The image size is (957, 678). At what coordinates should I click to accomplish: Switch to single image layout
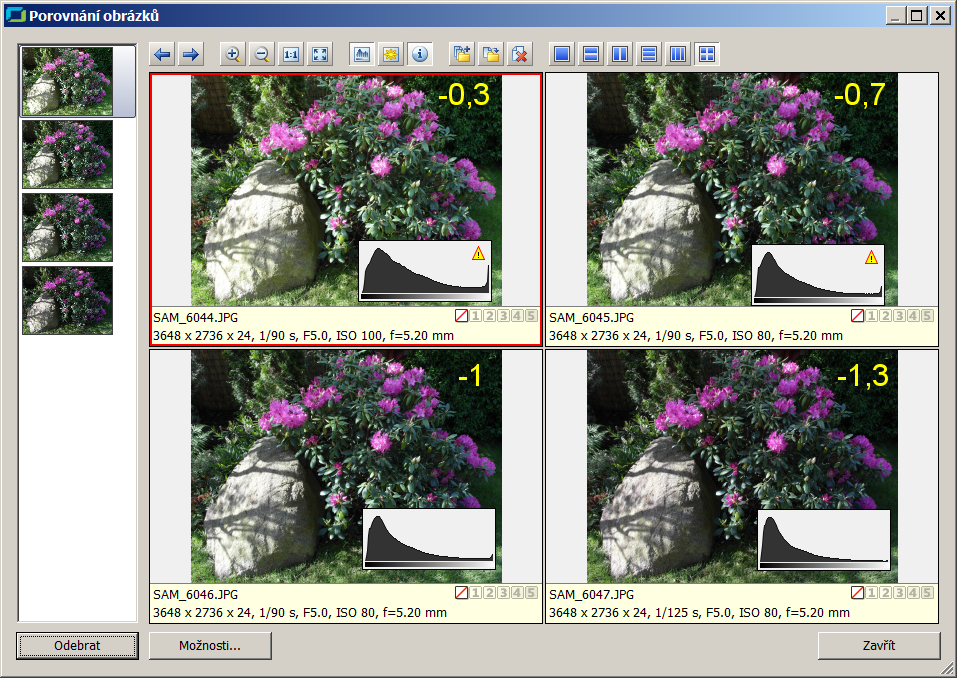(x=562, y=54)
